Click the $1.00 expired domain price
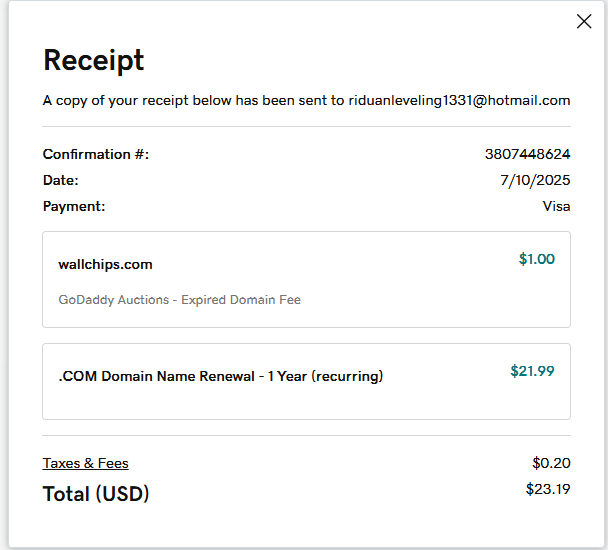The height and width of the screenshot is (550, 608). coord(536,259)
